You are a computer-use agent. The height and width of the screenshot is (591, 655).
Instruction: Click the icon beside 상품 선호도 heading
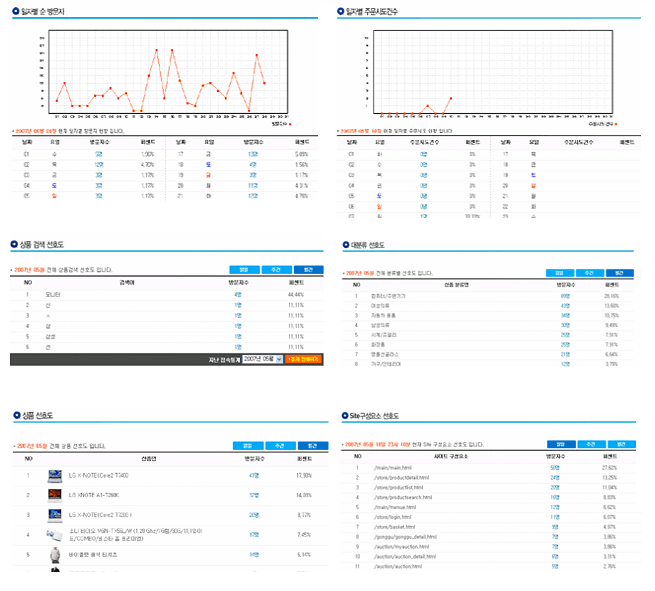15,414
